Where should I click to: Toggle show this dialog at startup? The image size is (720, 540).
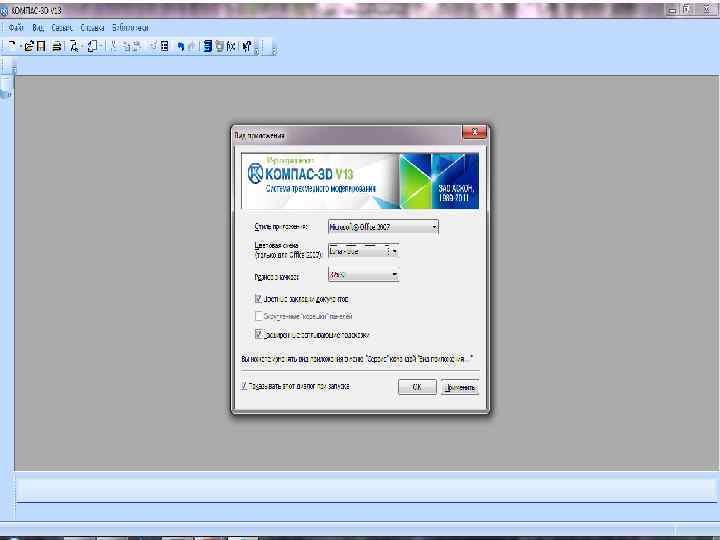244,386
